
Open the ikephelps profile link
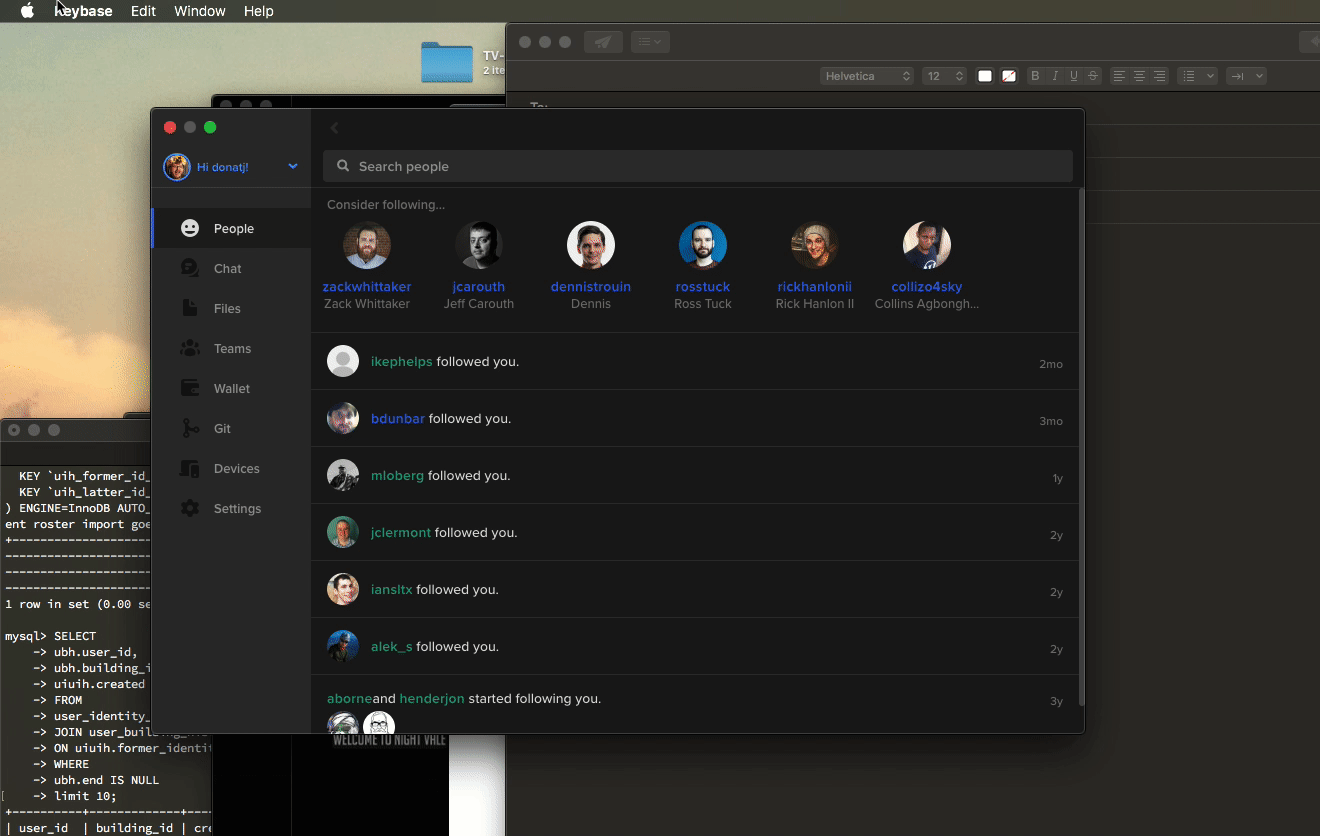tap(401, 361)
